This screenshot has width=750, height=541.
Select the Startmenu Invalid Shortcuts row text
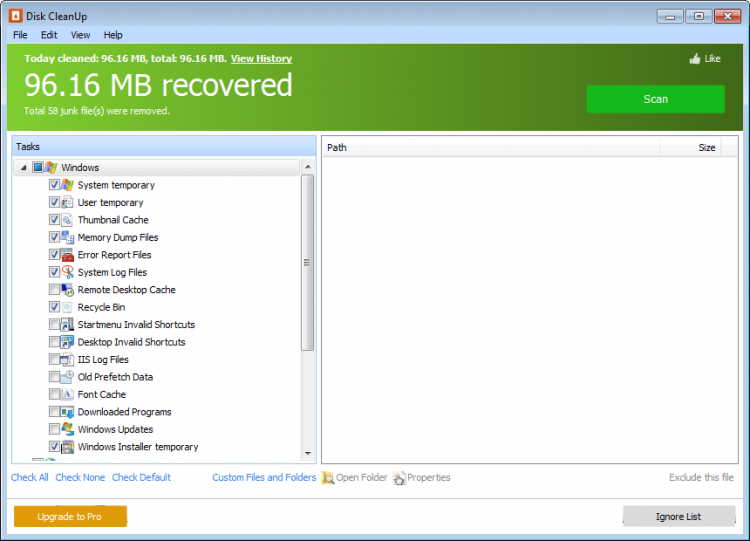point(136,324)
